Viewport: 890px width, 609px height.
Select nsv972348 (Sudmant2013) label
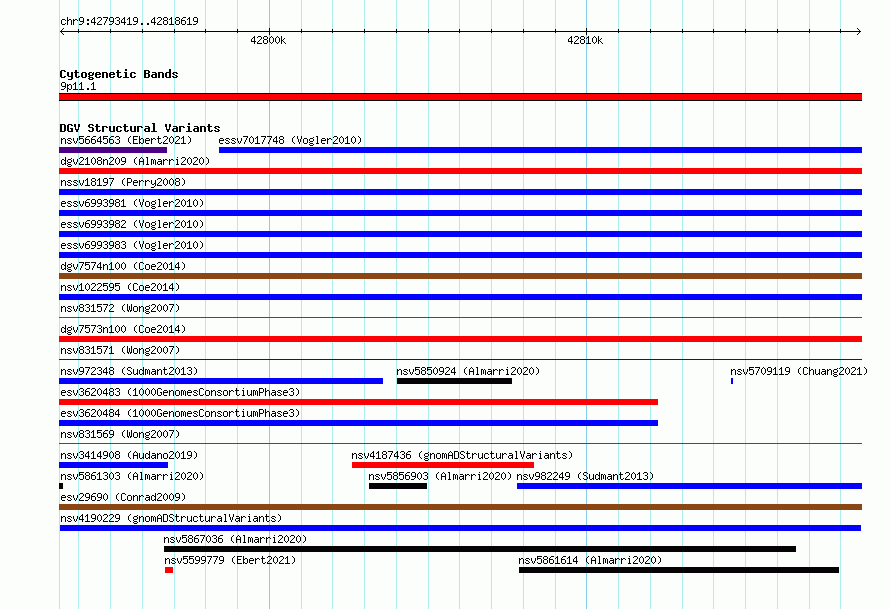point(129,371)
